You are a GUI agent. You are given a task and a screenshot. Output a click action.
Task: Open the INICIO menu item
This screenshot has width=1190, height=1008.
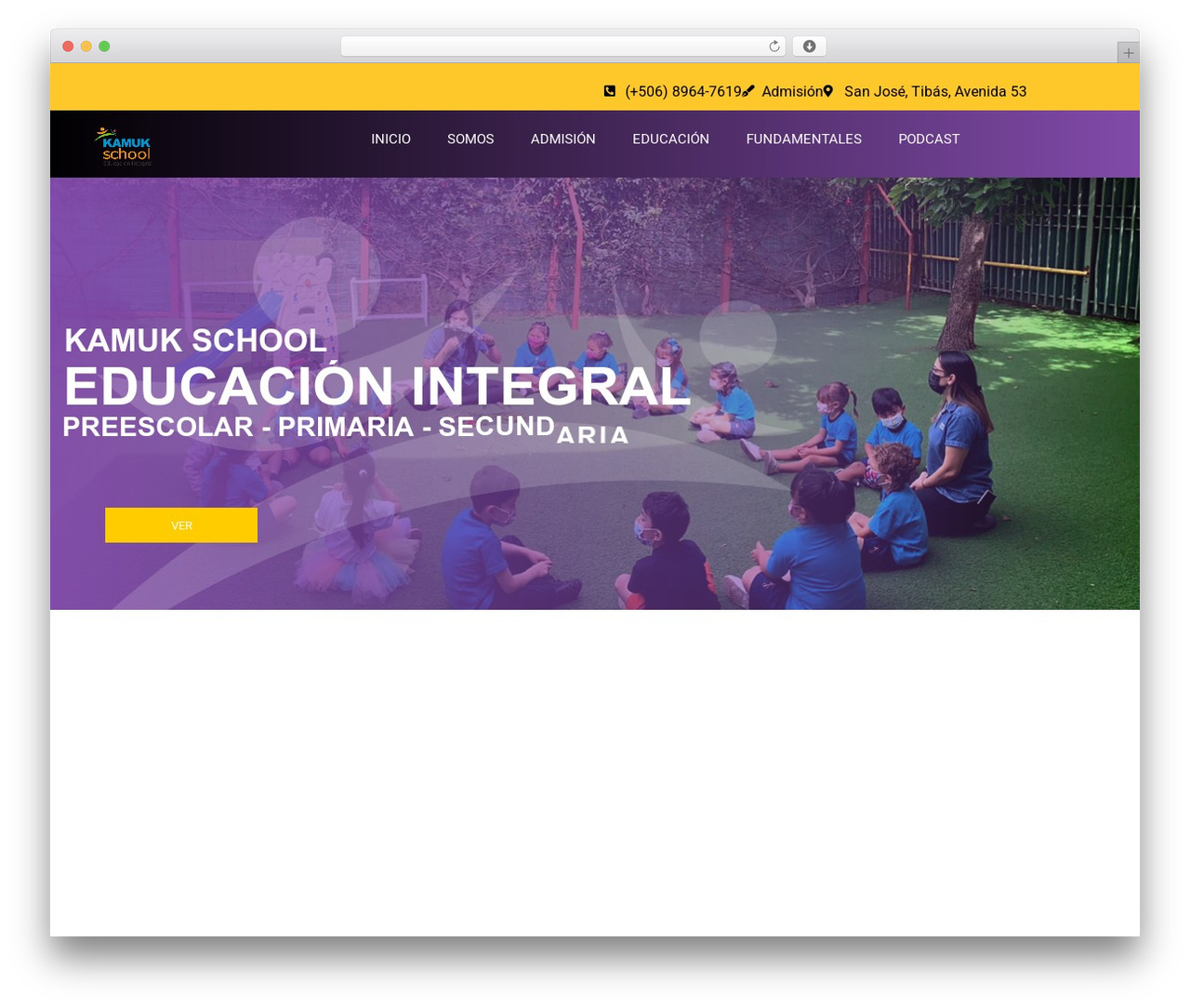390,139
